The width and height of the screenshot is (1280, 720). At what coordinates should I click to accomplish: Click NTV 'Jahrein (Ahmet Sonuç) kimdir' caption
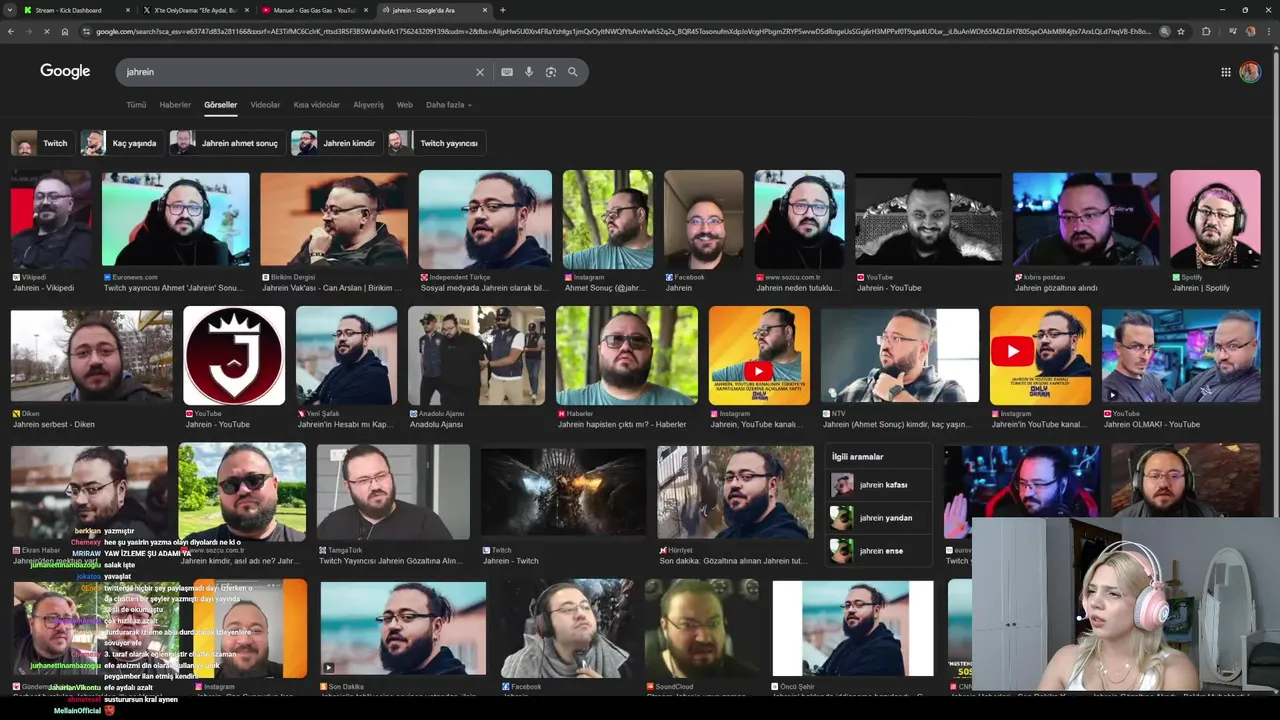pyautogui.click(x=896, y=424)
